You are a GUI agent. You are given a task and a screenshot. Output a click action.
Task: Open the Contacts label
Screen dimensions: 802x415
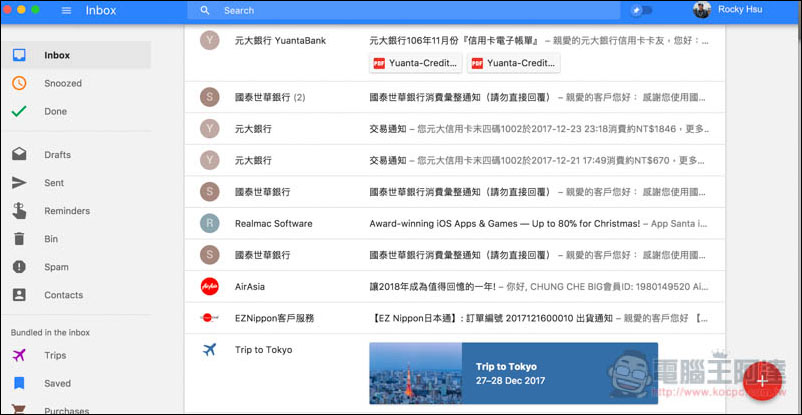63,295
